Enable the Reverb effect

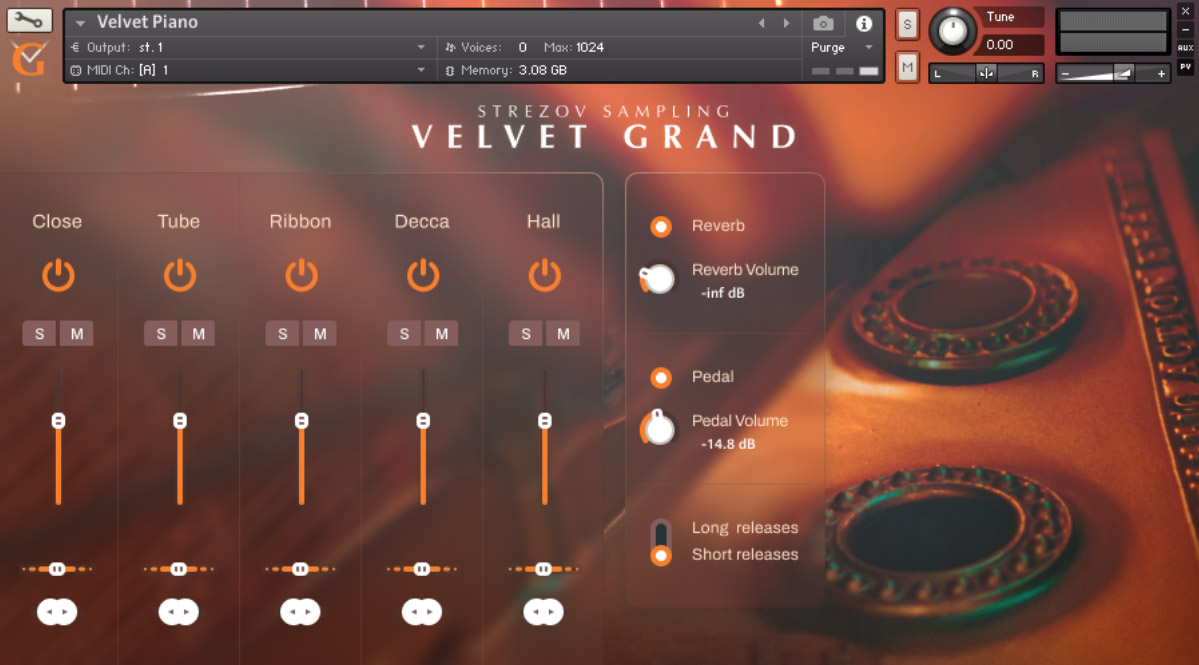click(x=660, y=227)
